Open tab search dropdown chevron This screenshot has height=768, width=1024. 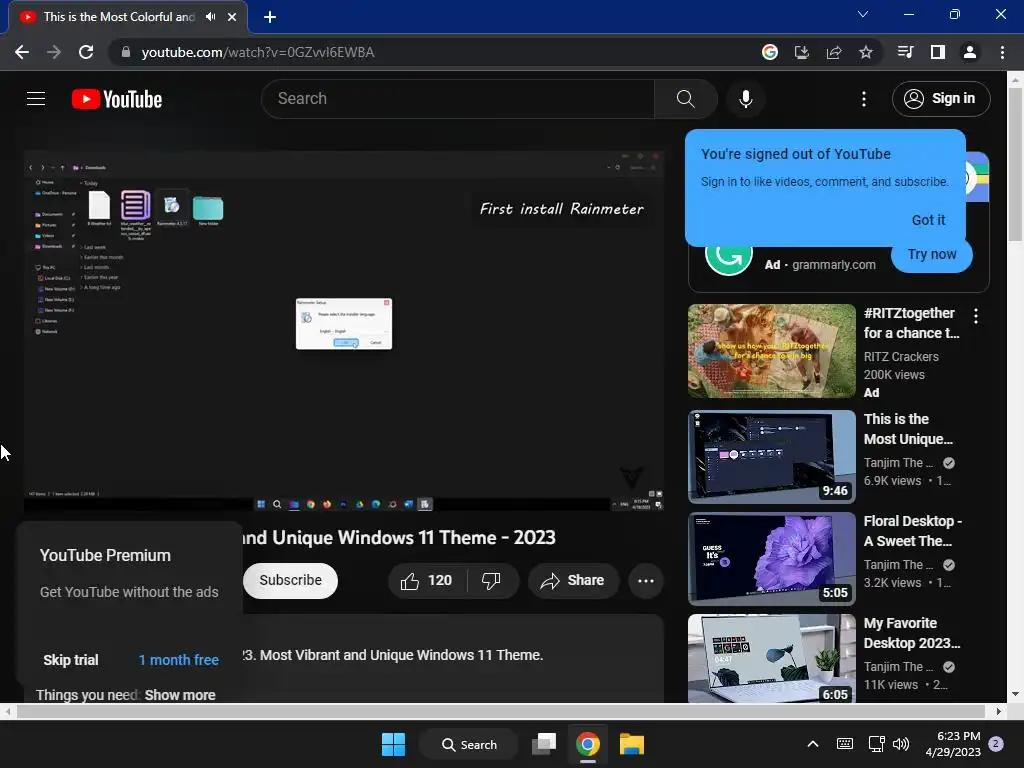tap(863, 14)
